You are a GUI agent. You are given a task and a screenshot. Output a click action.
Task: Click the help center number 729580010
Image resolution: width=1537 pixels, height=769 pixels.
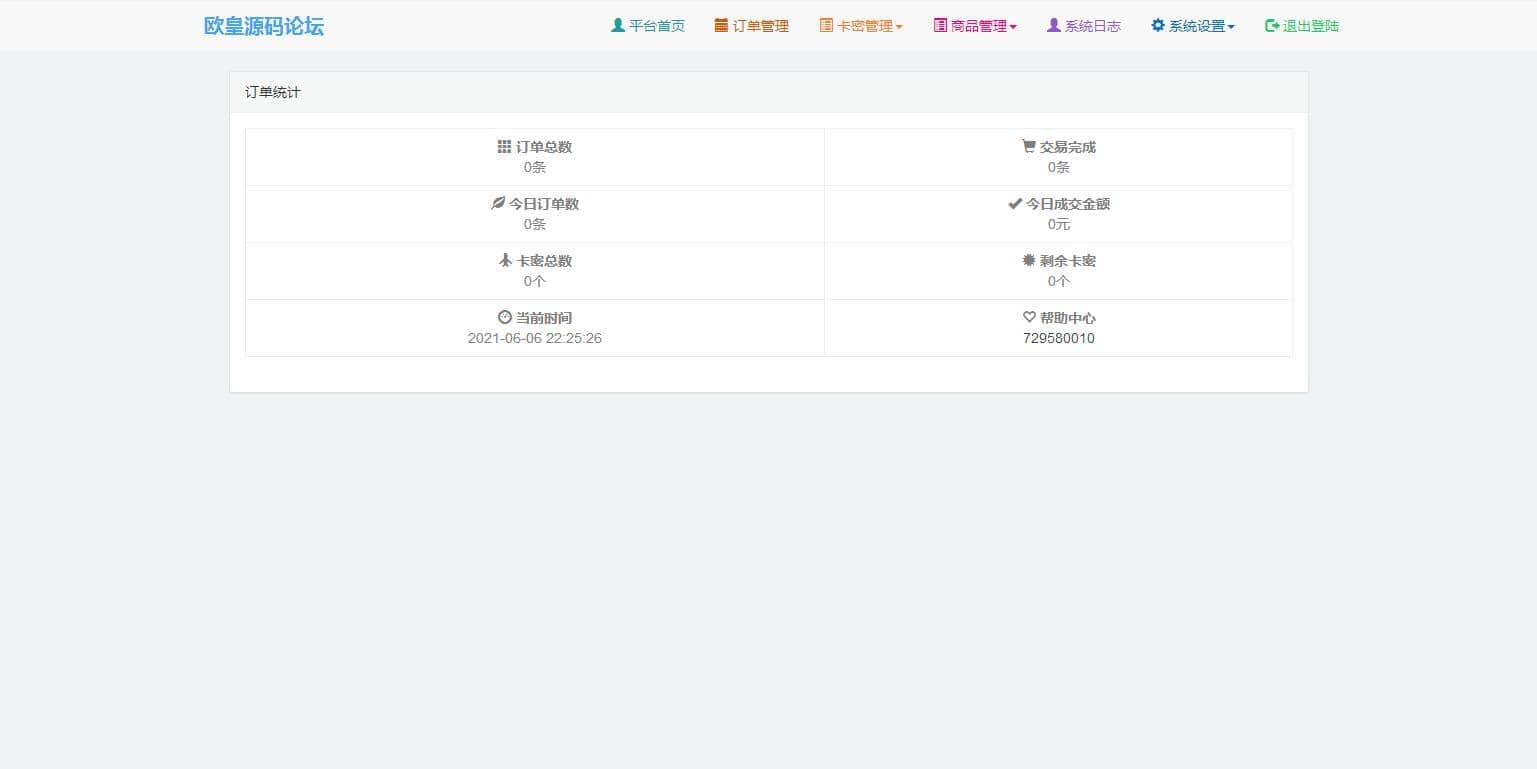tap(1058, 338)
